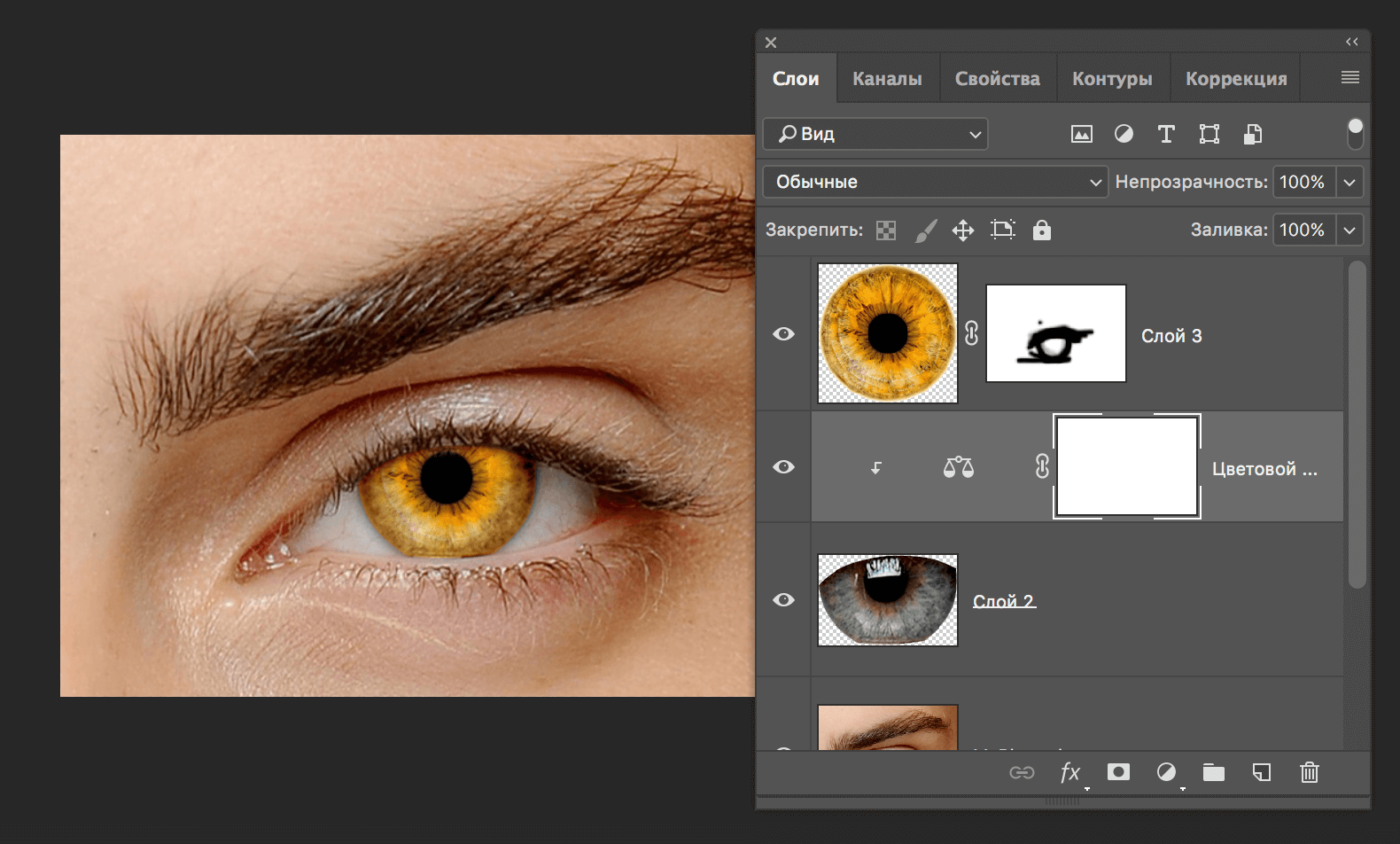Expand the Непрозрачность opacity arrow
The height and width of the screenshot is (844, 1400).
tap(1349, 182)
